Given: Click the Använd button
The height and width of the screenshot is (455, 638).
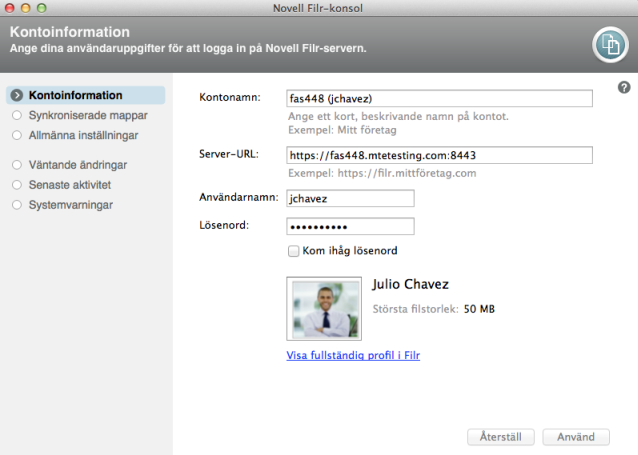Looking at the screenshot, I should point(576,437).
